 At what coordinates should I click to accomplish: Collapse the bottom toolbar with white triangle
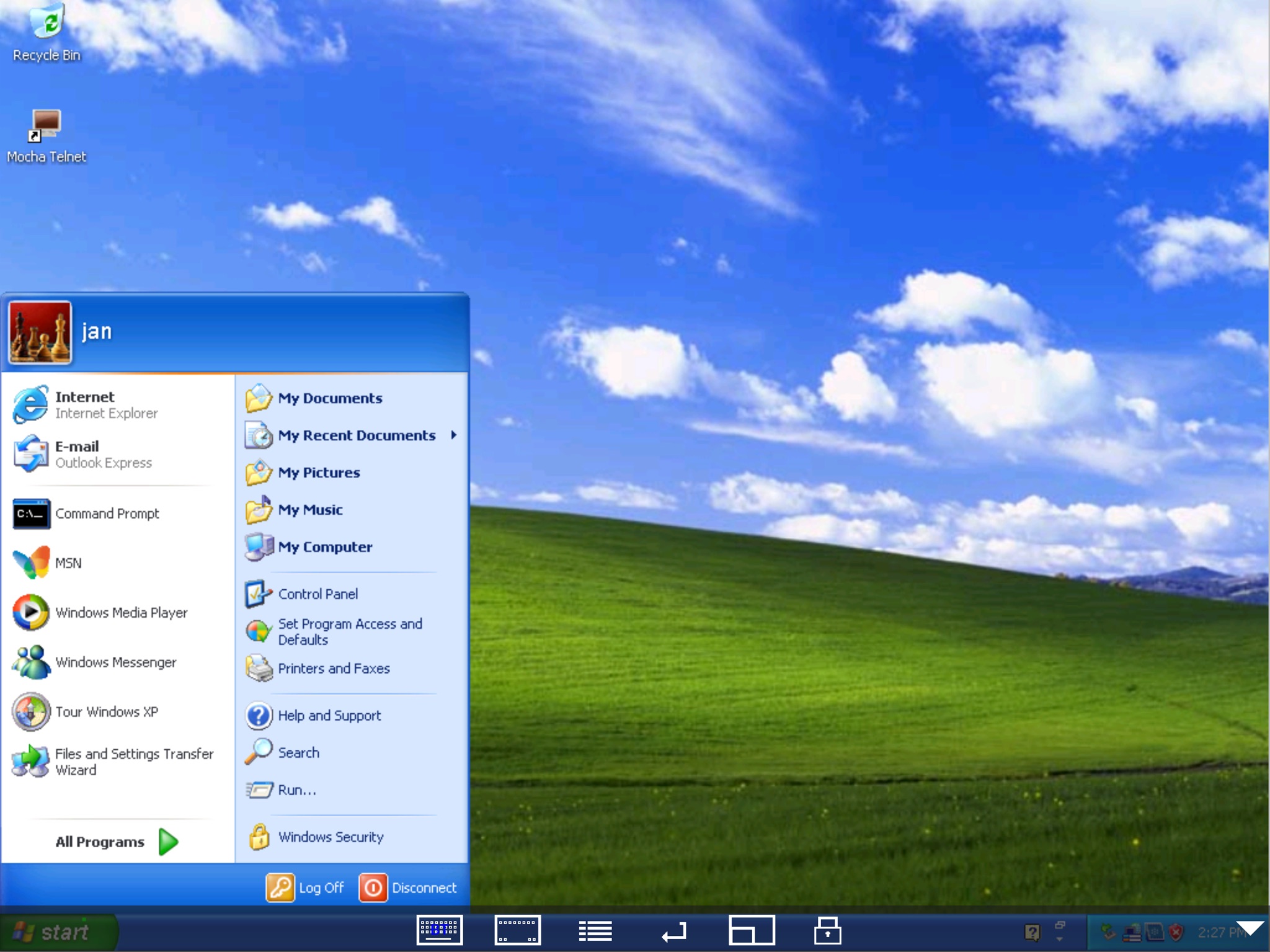(1250, 928)
